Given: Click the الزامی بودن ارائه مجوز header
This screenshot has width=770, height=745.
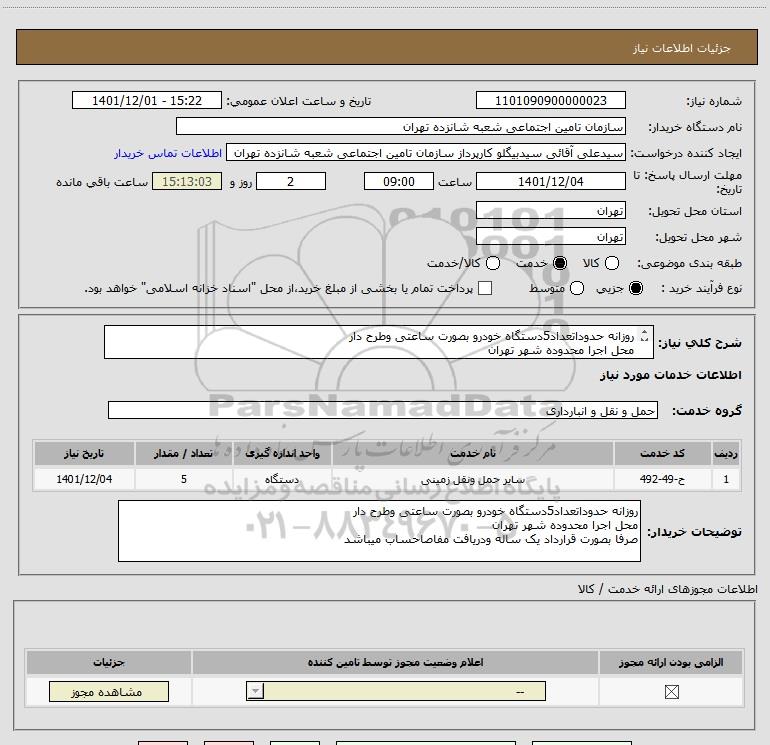Looking at the screenshot, I should pyautogui.click(x=671, y=662).
